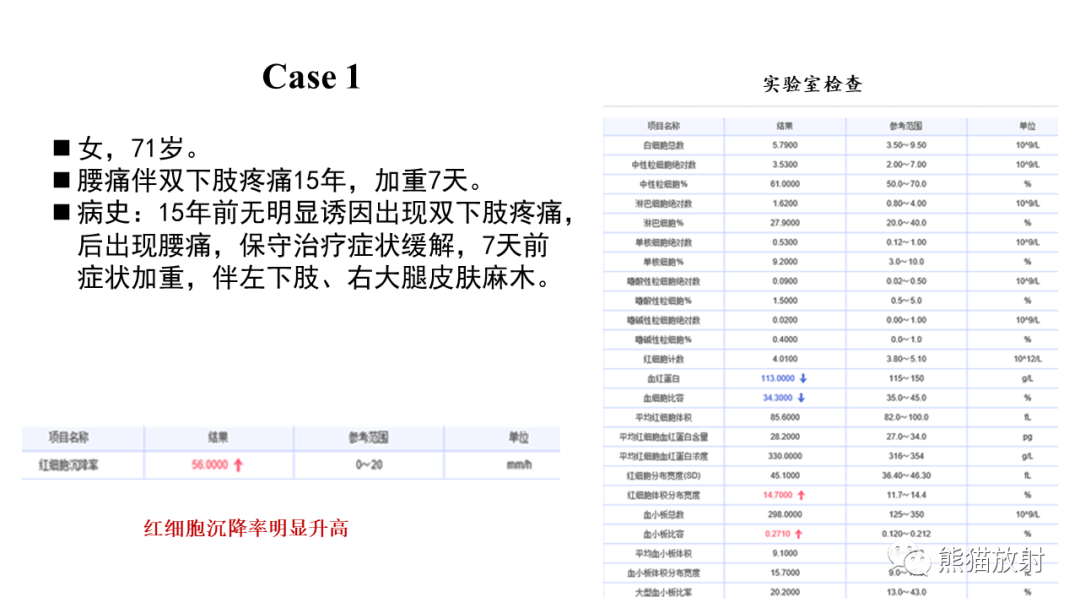Click the result value "0.4000"
The width and height of the screenshot is (1080, 608).
click(x=785, y=339)
